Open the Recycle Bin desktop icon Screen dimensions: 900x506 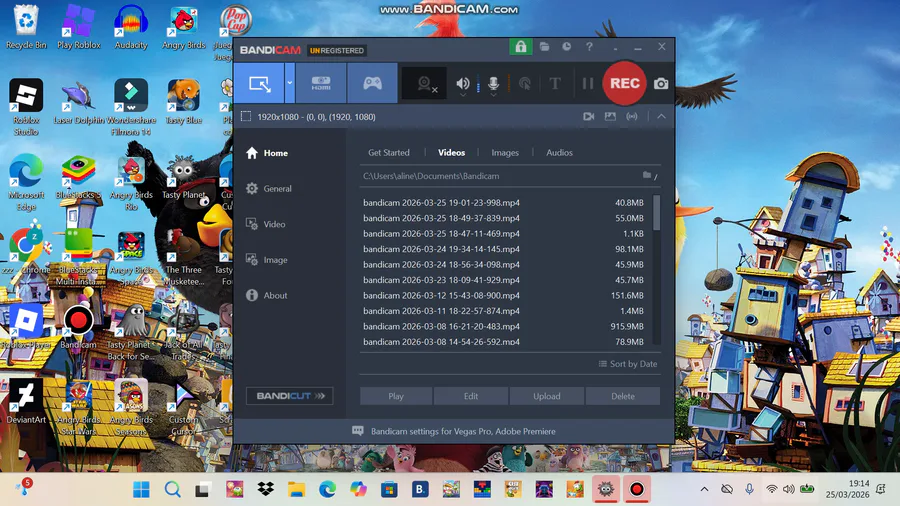pos(26,28)
